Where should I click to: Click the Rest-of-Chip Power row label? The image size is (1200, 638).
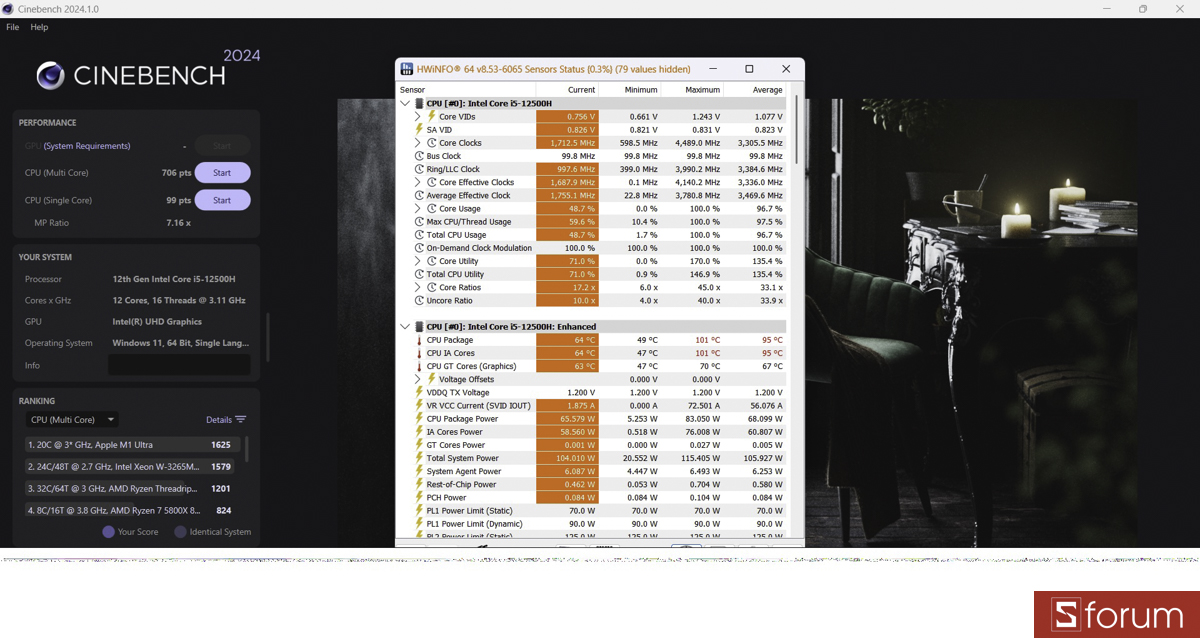click(x=461, y=484)
